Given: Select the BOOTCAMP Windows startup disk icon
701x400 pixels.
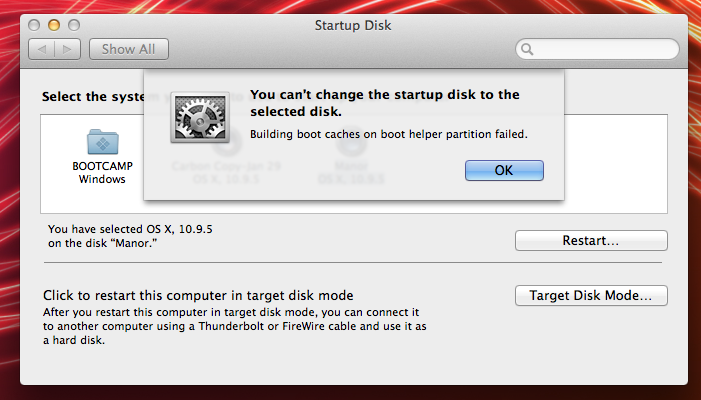Looking at the screenshot, I should coord(102,143).
